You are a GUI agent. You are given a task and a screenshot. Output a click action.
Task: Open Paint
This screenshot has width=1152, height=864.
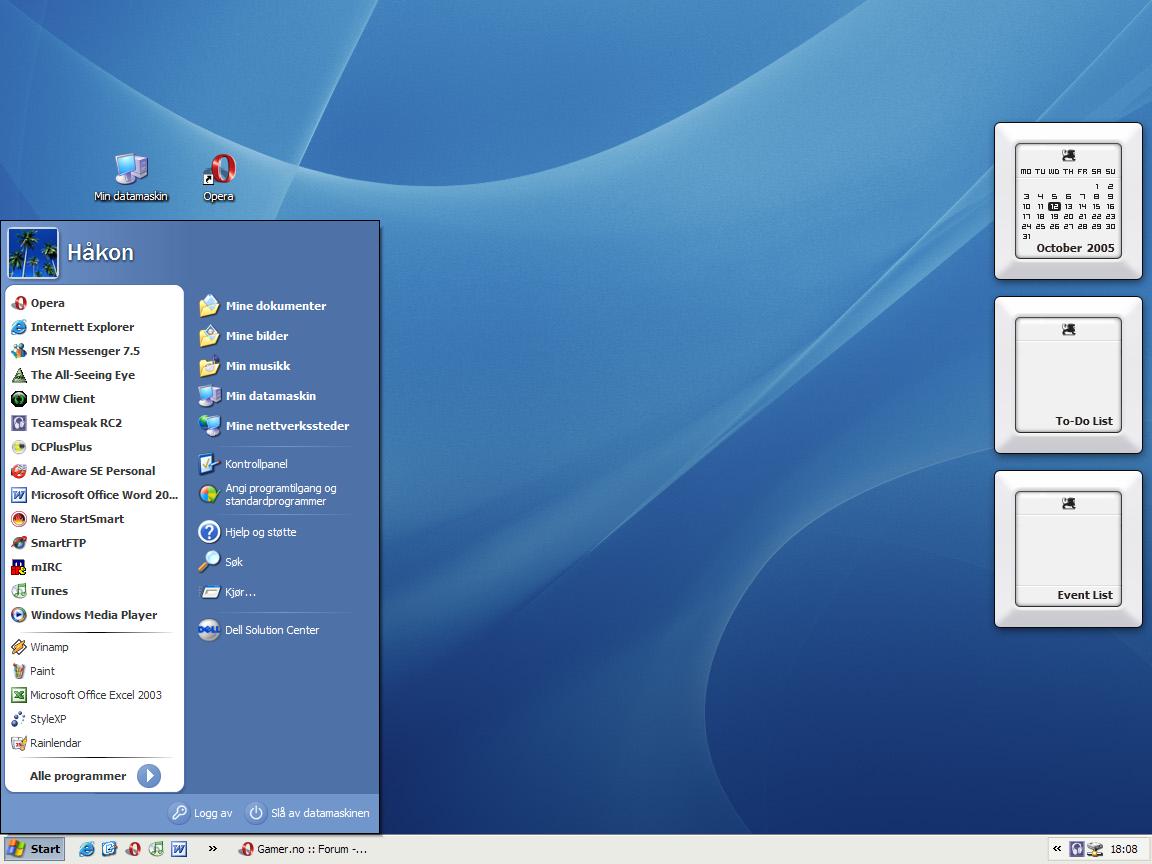coord(94,671)
